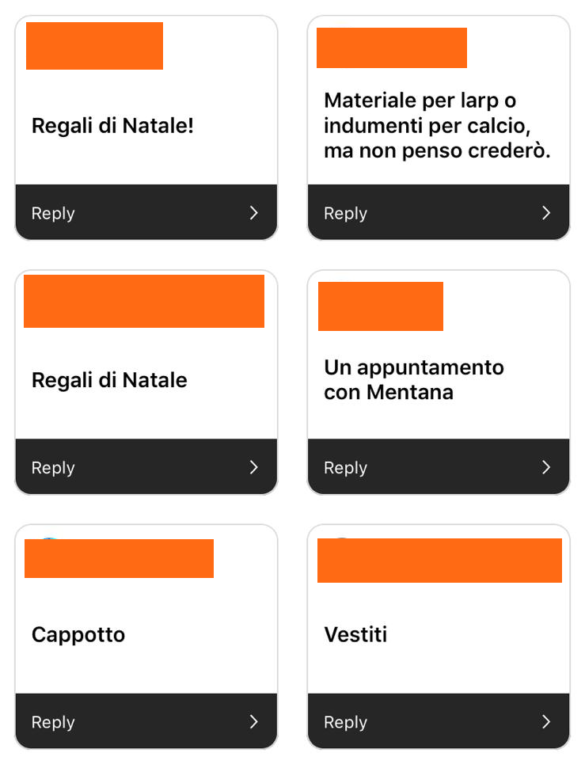Select the 'Regali di Natale!' response text
This screenshot has height=768, width=585.
[113, 126]
